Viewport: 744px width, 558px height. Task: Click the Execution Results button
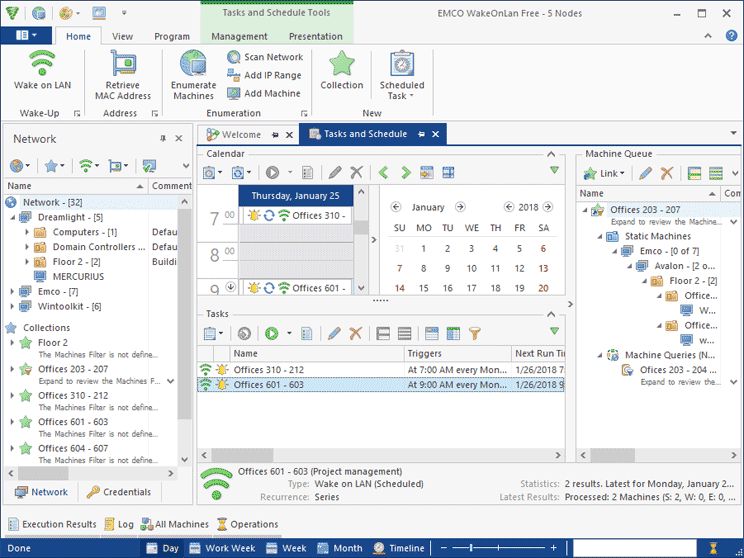tap(52, 524)
